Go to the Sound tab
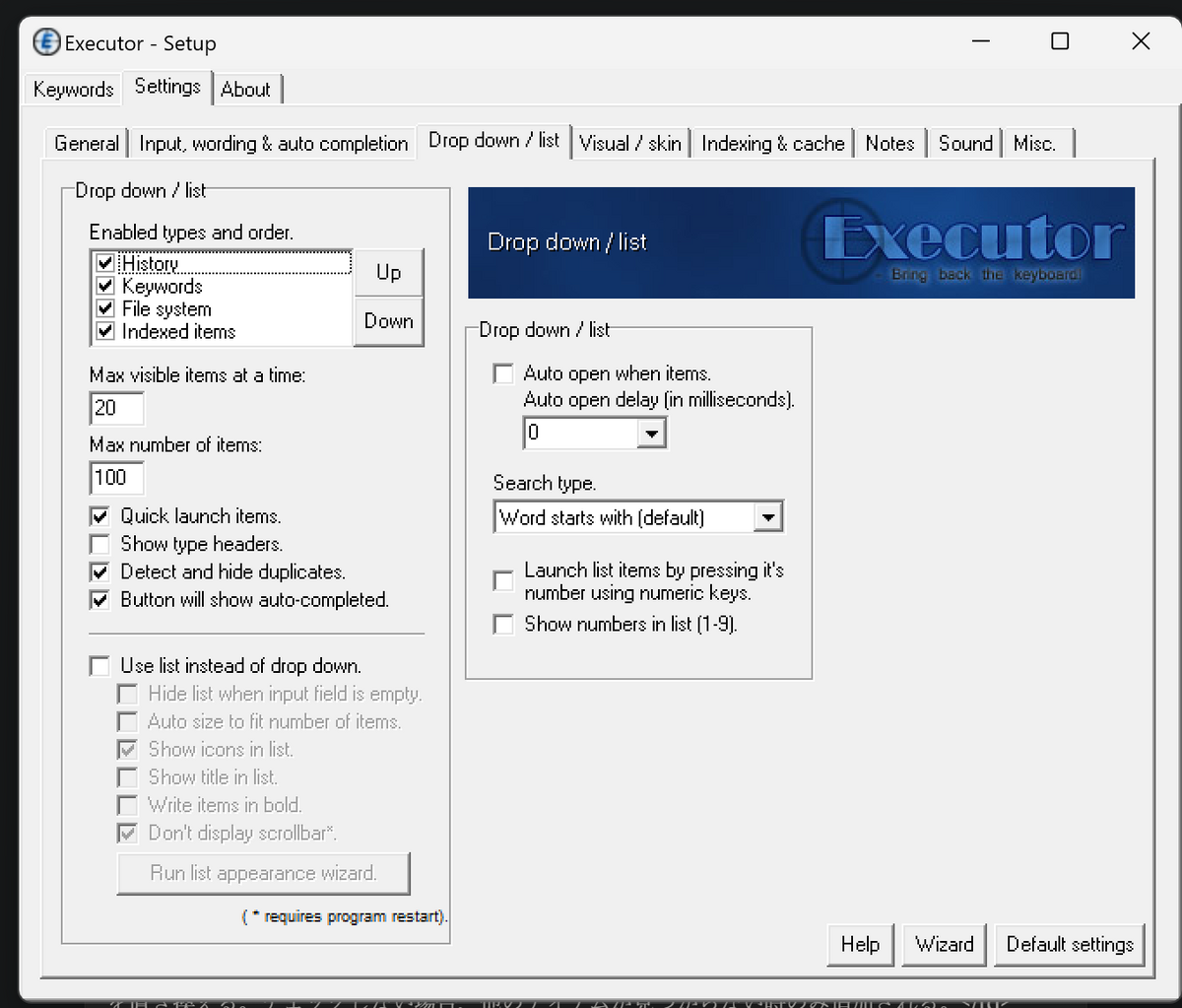The width and height of the screenshot is (1182, 1008). tap(965, 143)
